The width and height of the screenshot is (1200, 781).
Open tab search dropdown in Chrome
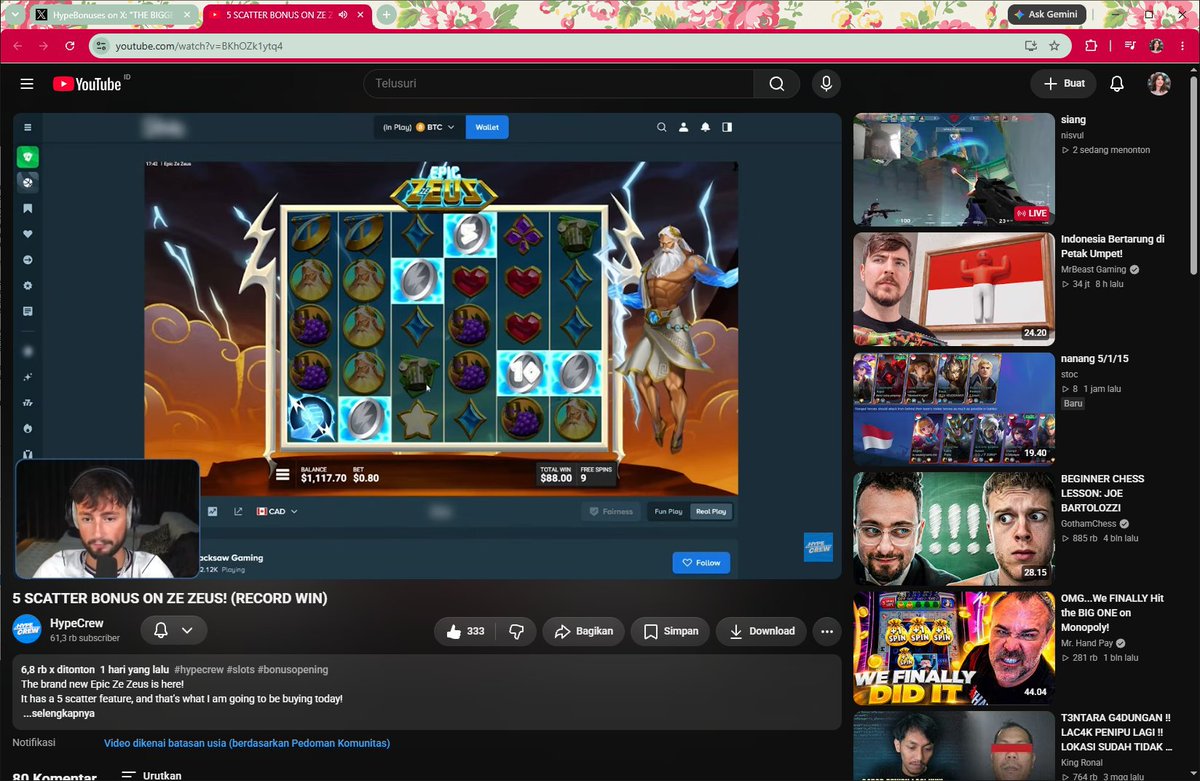[13, 15]
